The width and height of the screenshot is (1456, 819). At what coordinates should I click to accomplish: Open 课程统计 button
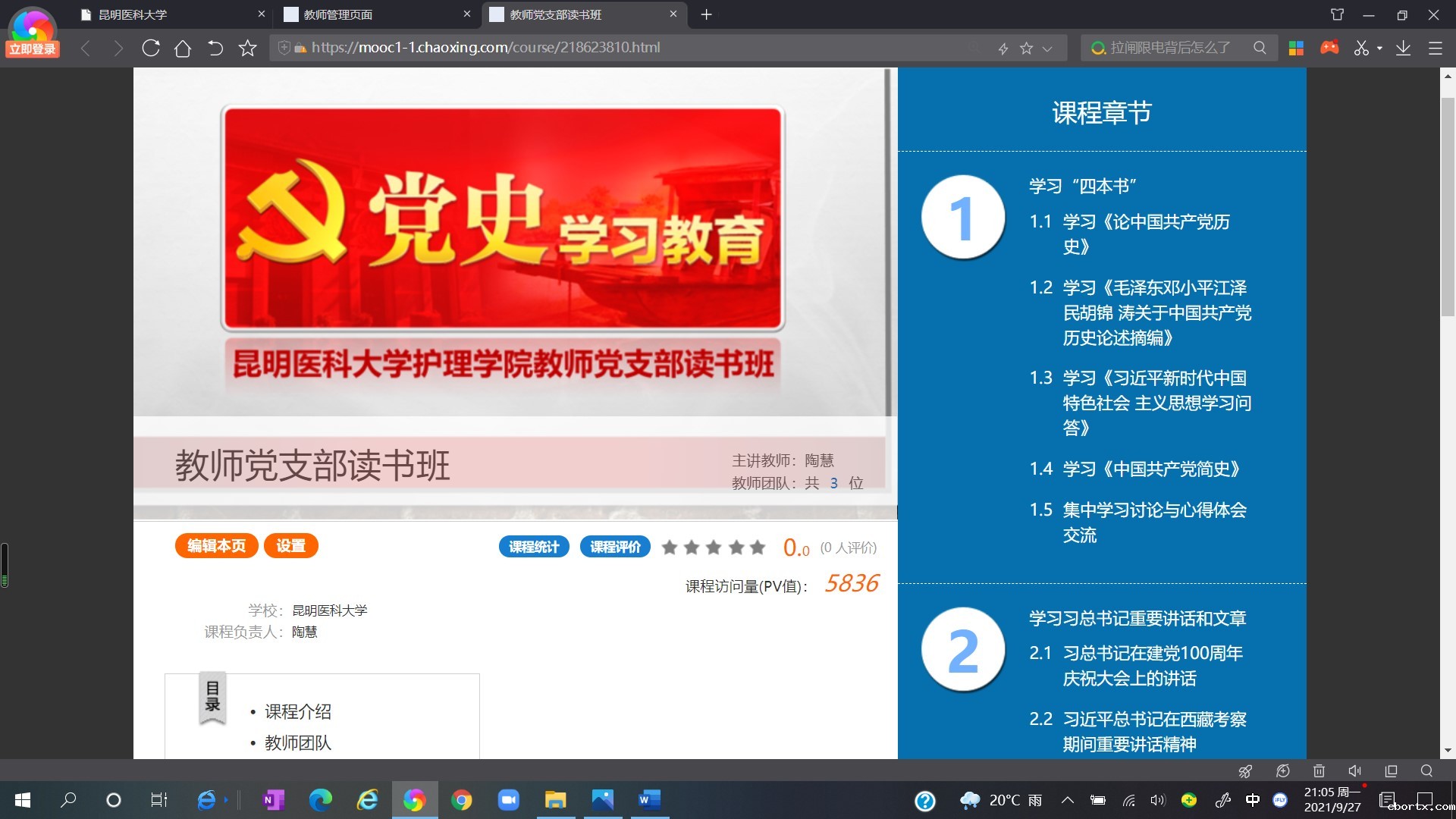[x=534, y=547]
